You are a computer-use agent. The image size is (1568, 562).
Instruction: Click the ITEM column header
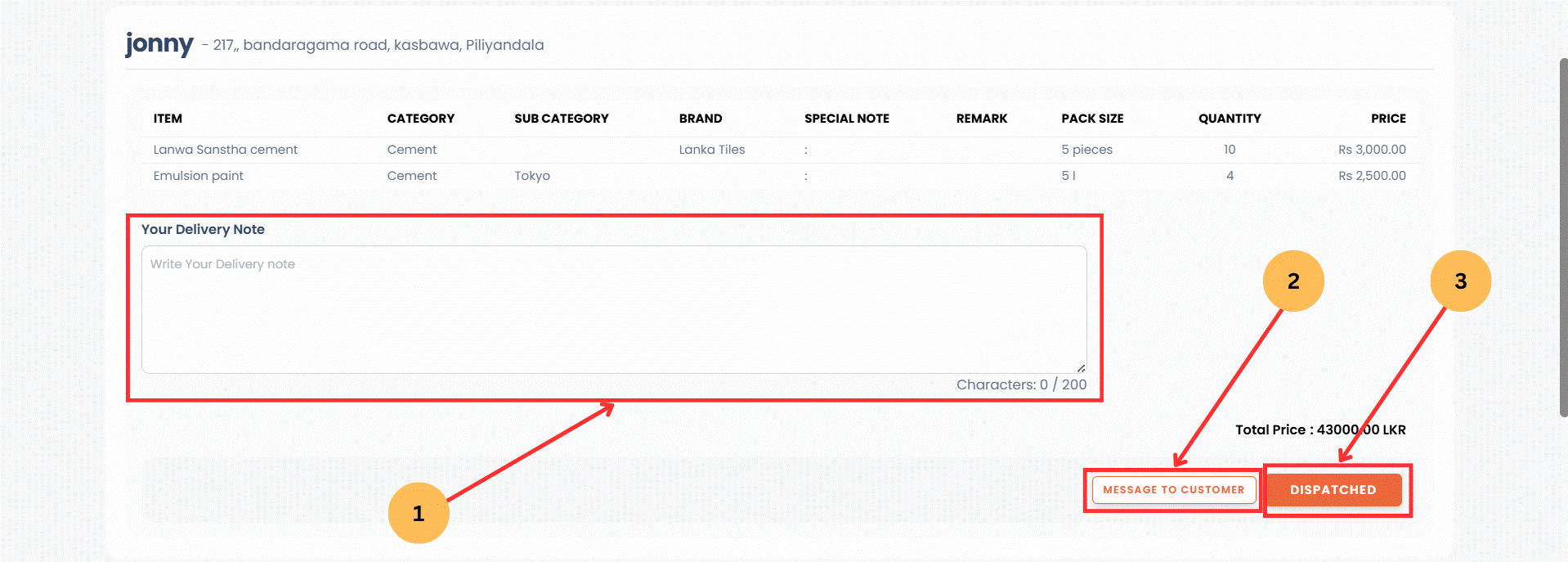click(167, 119)
